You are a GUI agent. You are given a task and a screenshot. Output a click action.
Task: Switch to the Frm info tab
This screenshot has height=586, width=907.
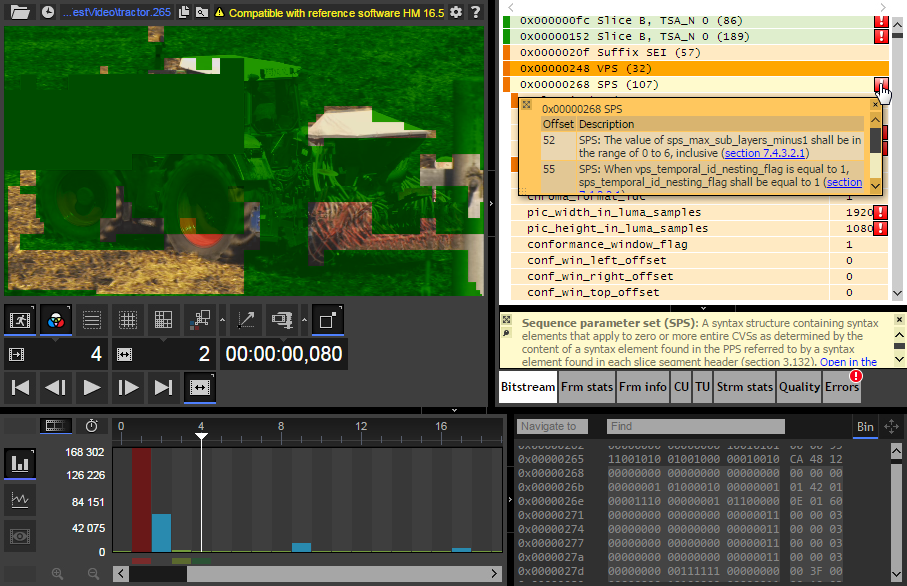point(643,387)
